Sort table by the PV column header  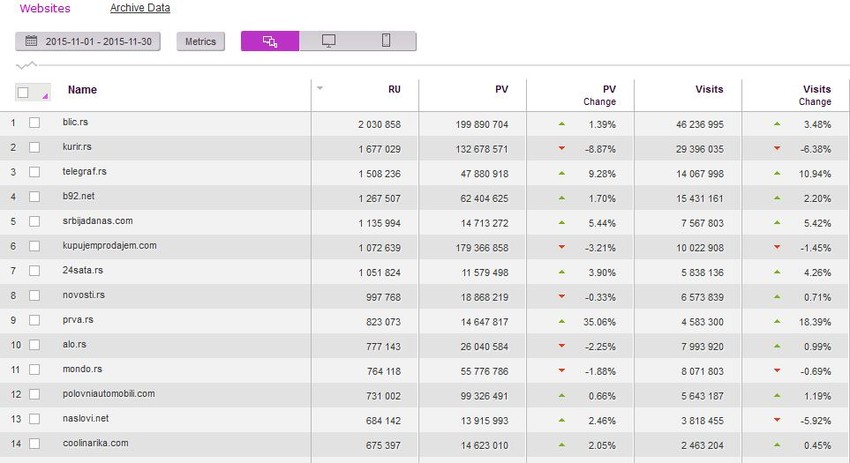pyautogui.click(x=502, y=90)
